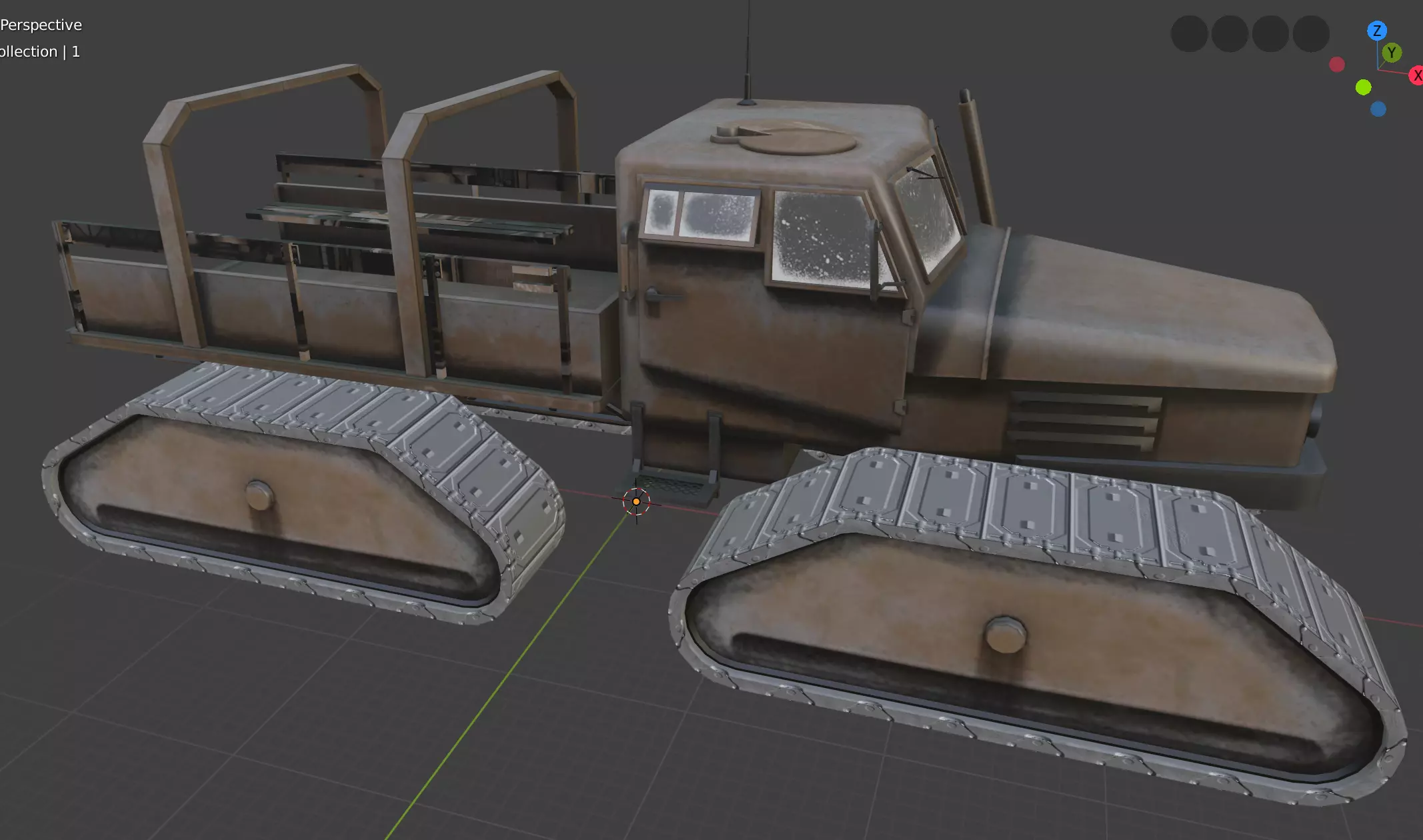
Task: Click the metal entry step below the door
Action: pos(675,483)
